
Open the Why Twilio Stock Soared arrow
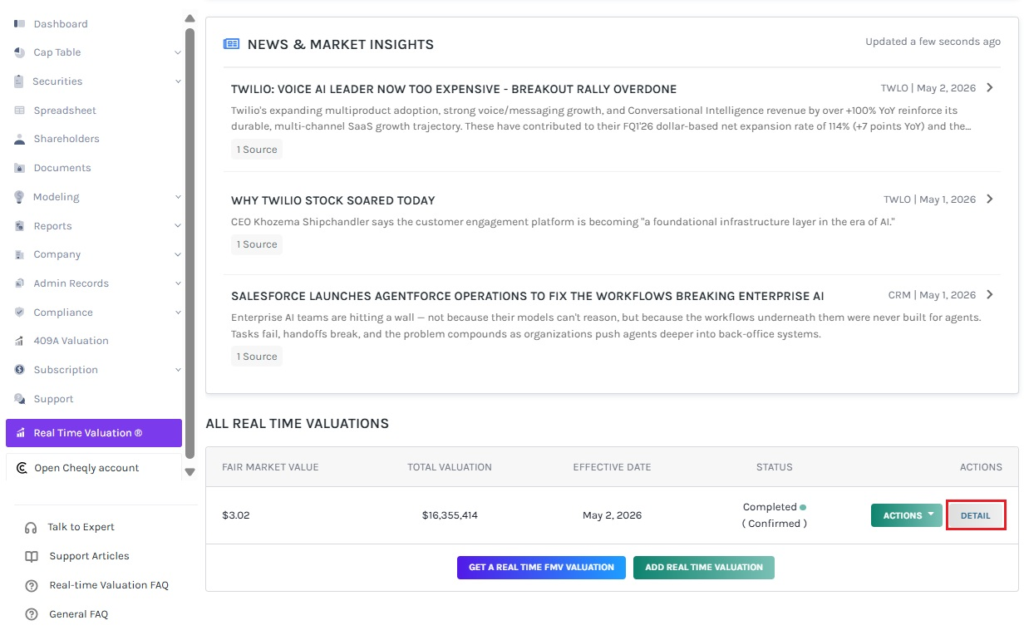[x=990, y=199]
